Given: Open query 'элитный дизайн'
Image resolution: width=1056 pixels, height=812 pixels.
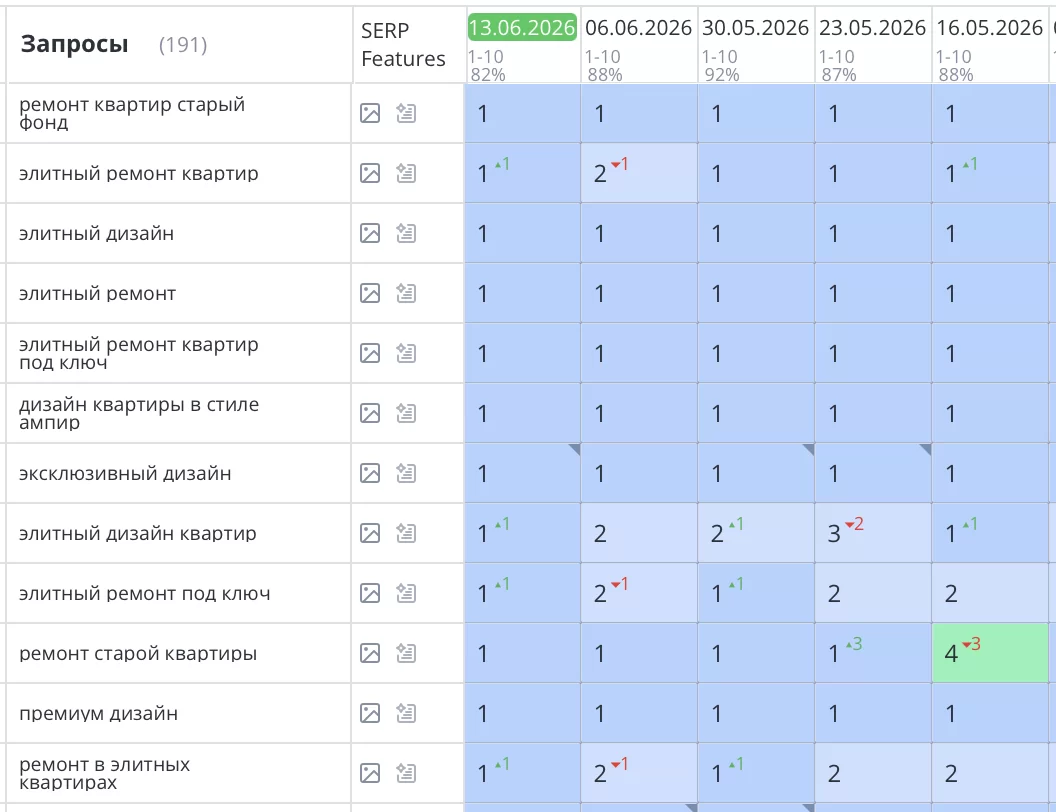Looking at the screenshot, I should [x=96, y=234].
